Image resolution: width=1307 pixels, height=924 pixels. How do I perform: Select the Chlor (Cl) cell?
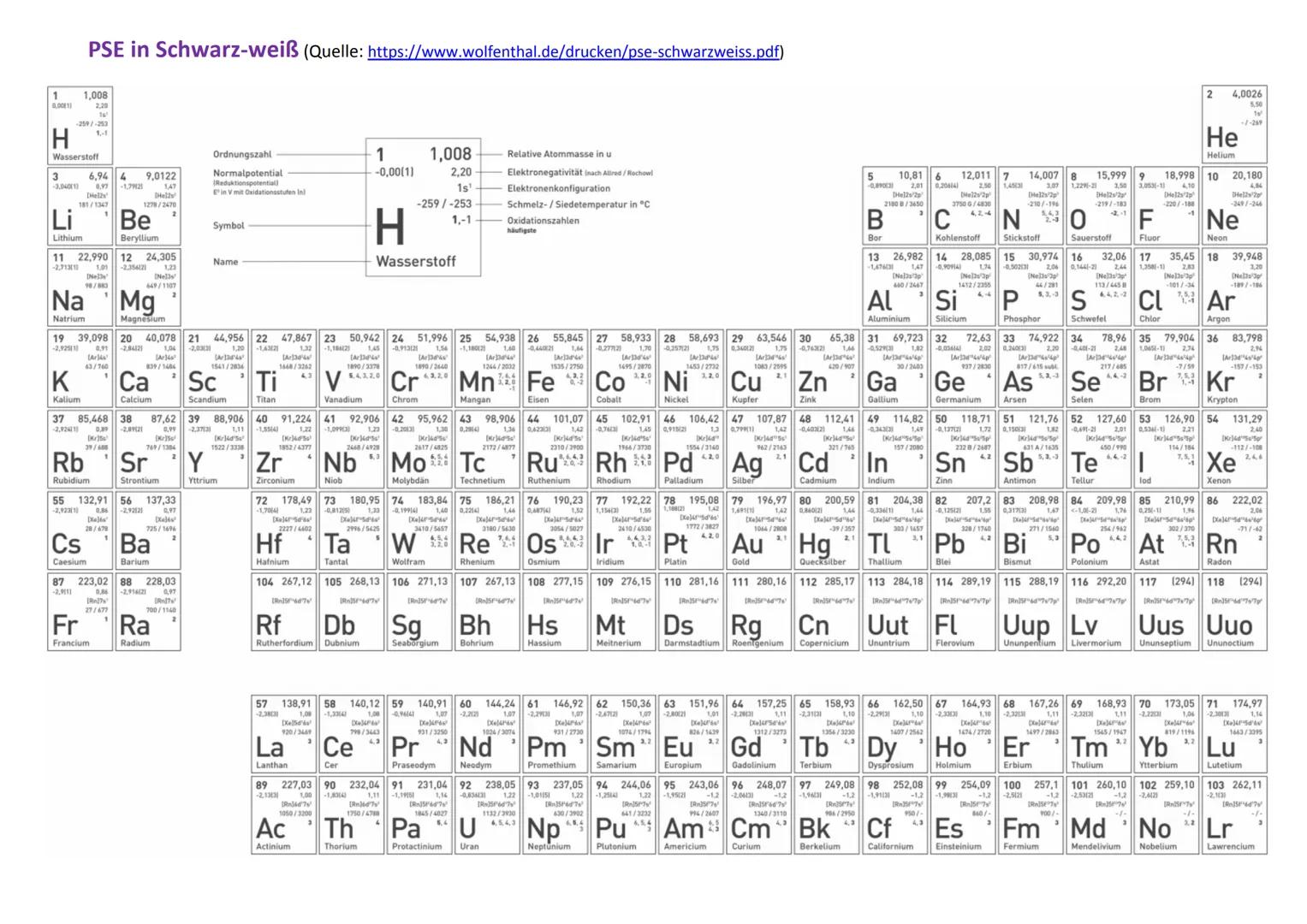[1167, 287]
